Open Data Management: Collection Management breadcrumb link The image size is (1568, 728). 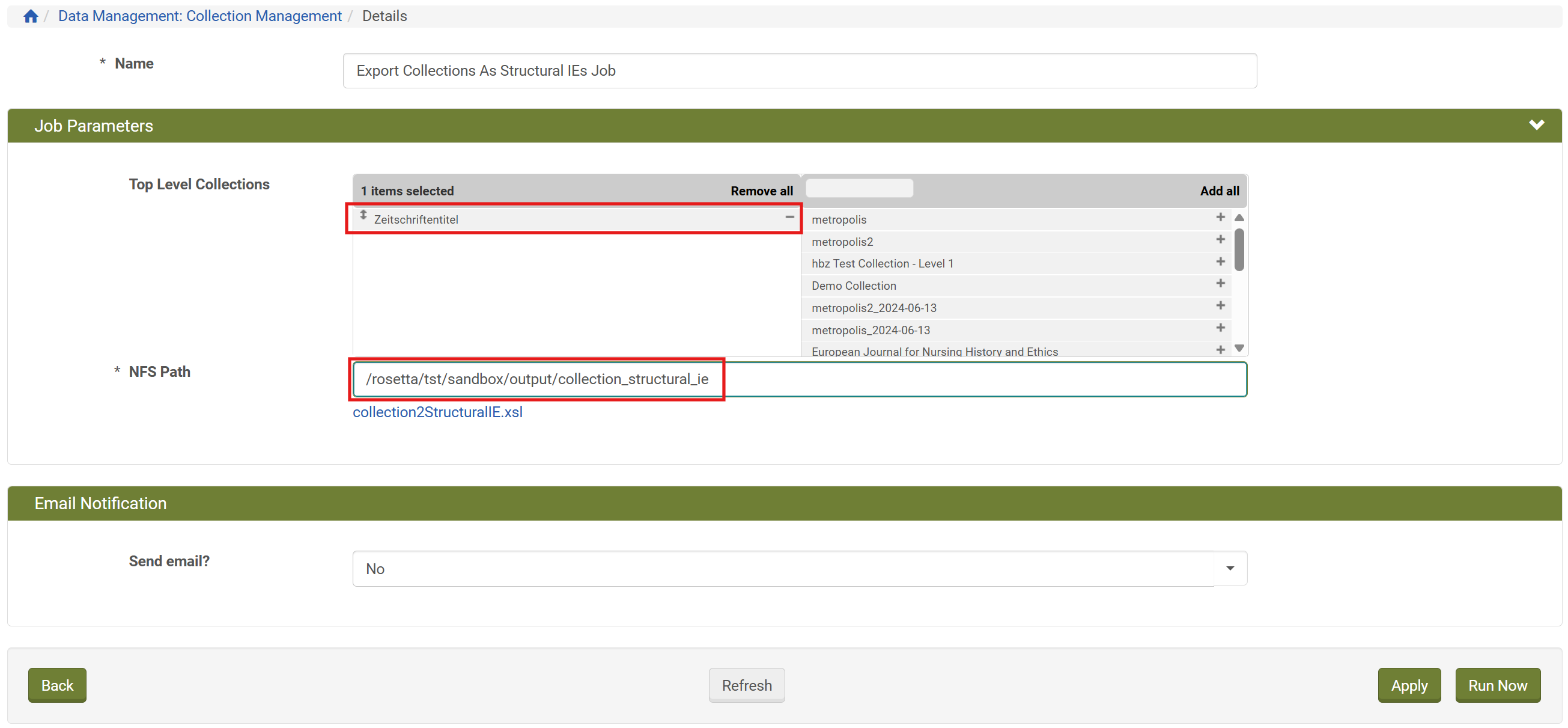199,16
